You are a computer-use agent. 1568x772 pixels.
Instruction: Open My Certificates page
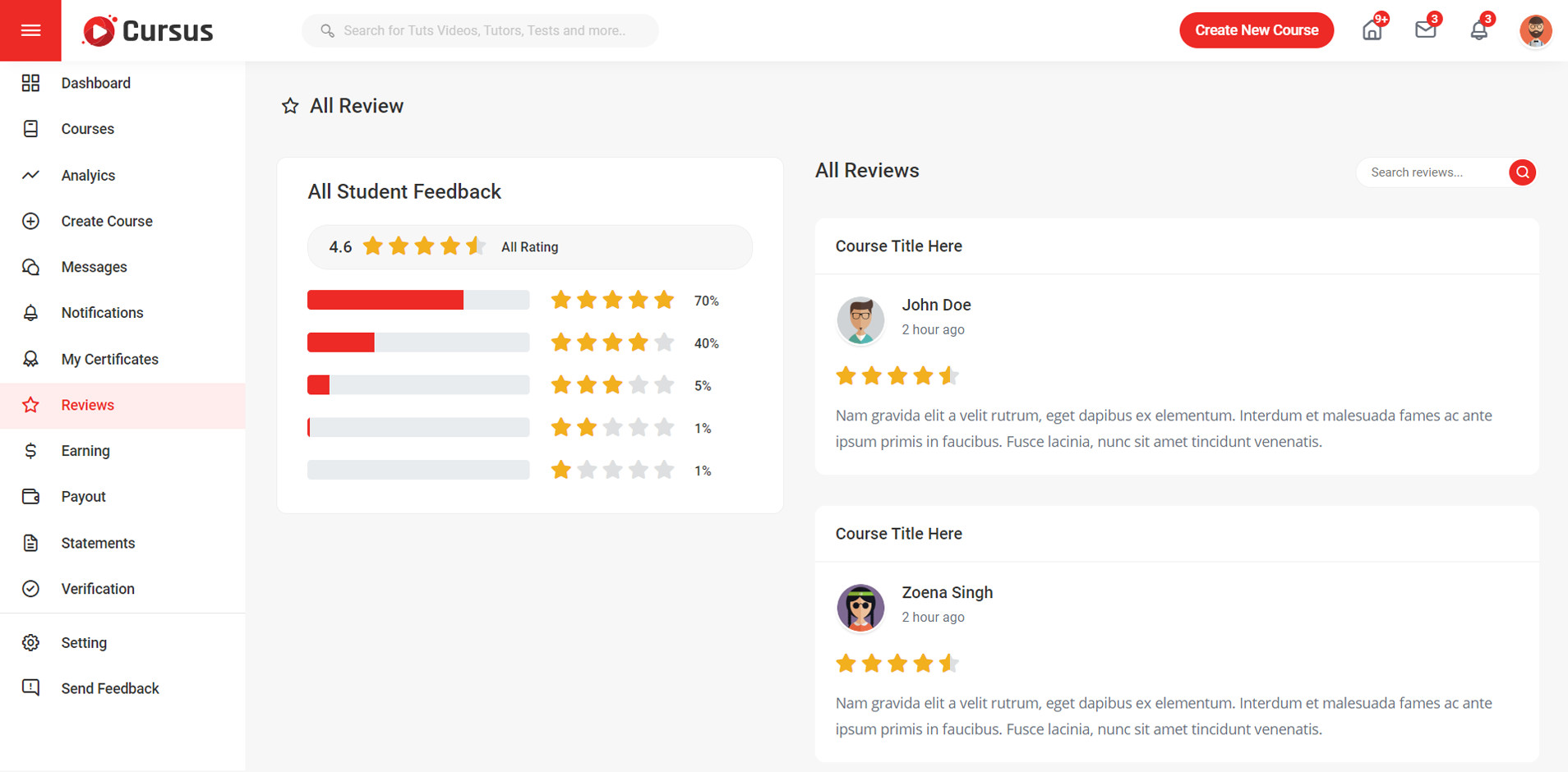(x=109, y=360)
